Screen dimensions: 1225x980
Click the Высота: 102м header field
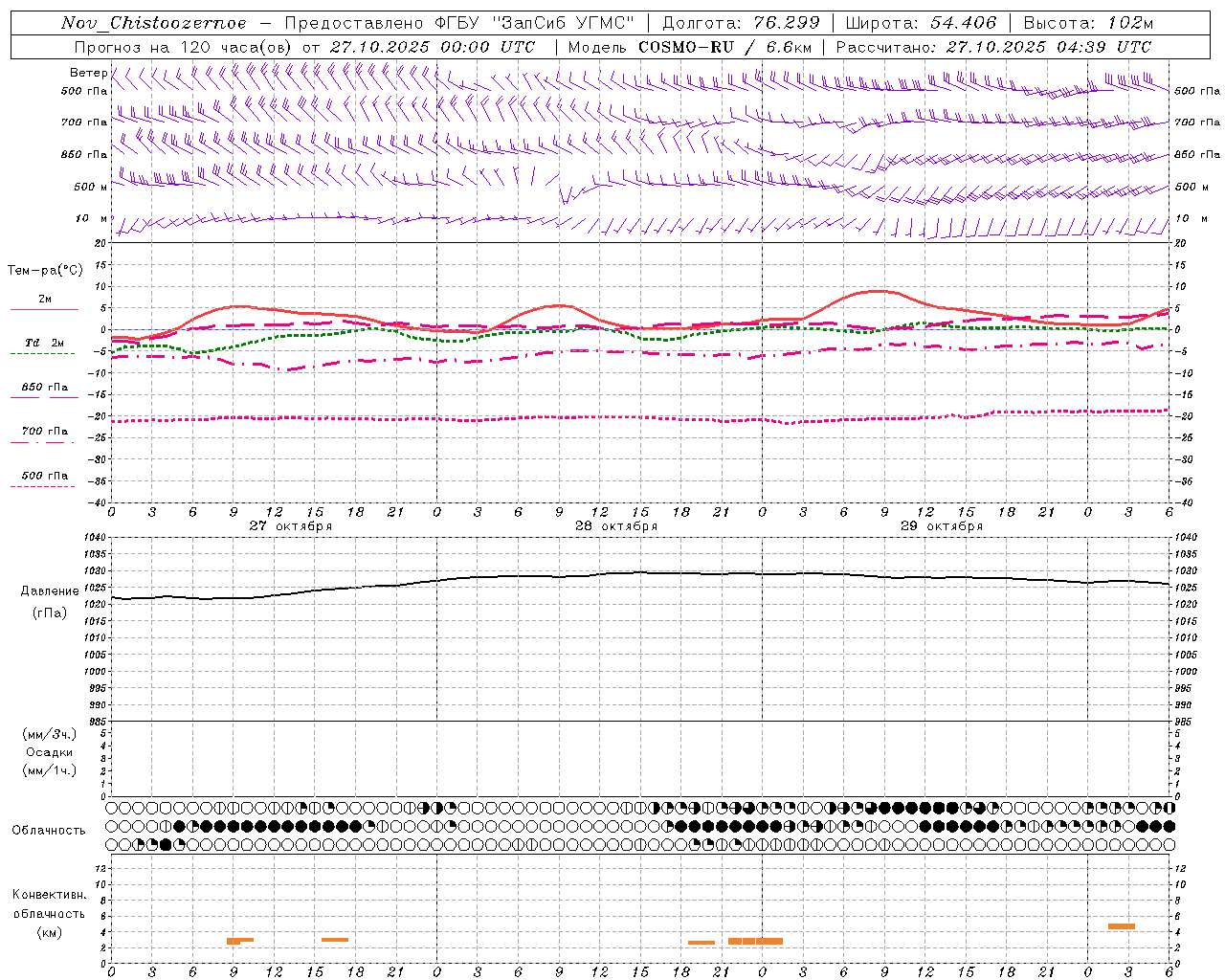1088,23
